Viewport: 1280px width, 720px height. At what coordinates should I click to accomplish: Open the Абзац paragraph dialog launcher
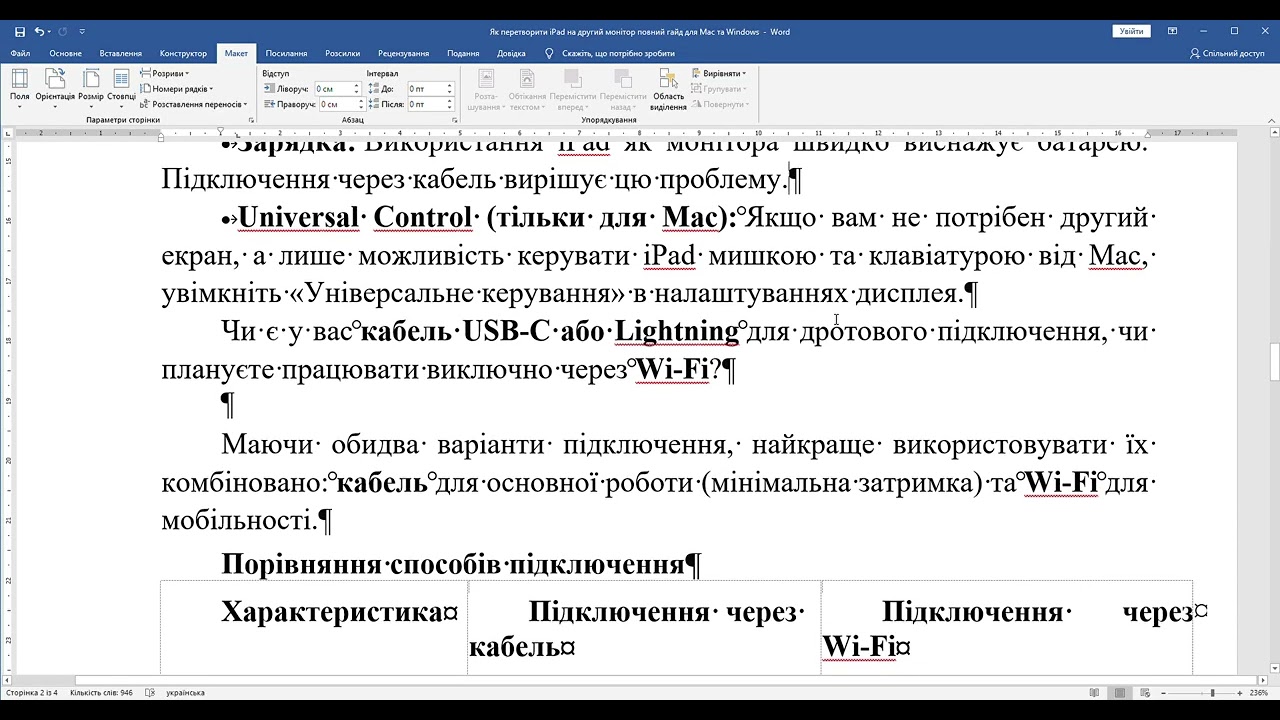[455, 120]
